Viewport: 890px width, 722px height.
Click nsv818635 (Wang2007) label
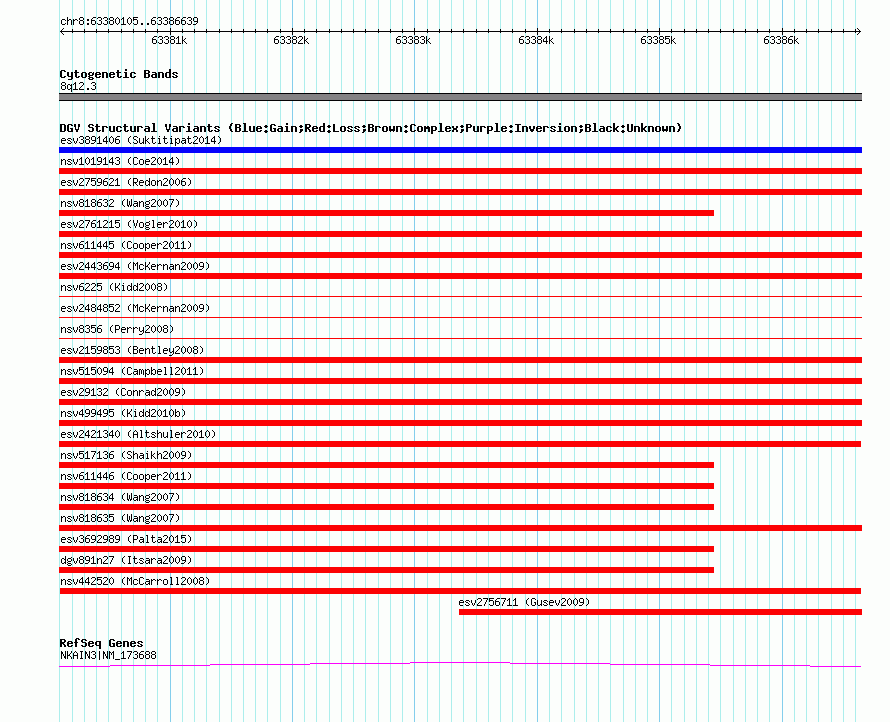pyautogui.click(x=120, y=518)
